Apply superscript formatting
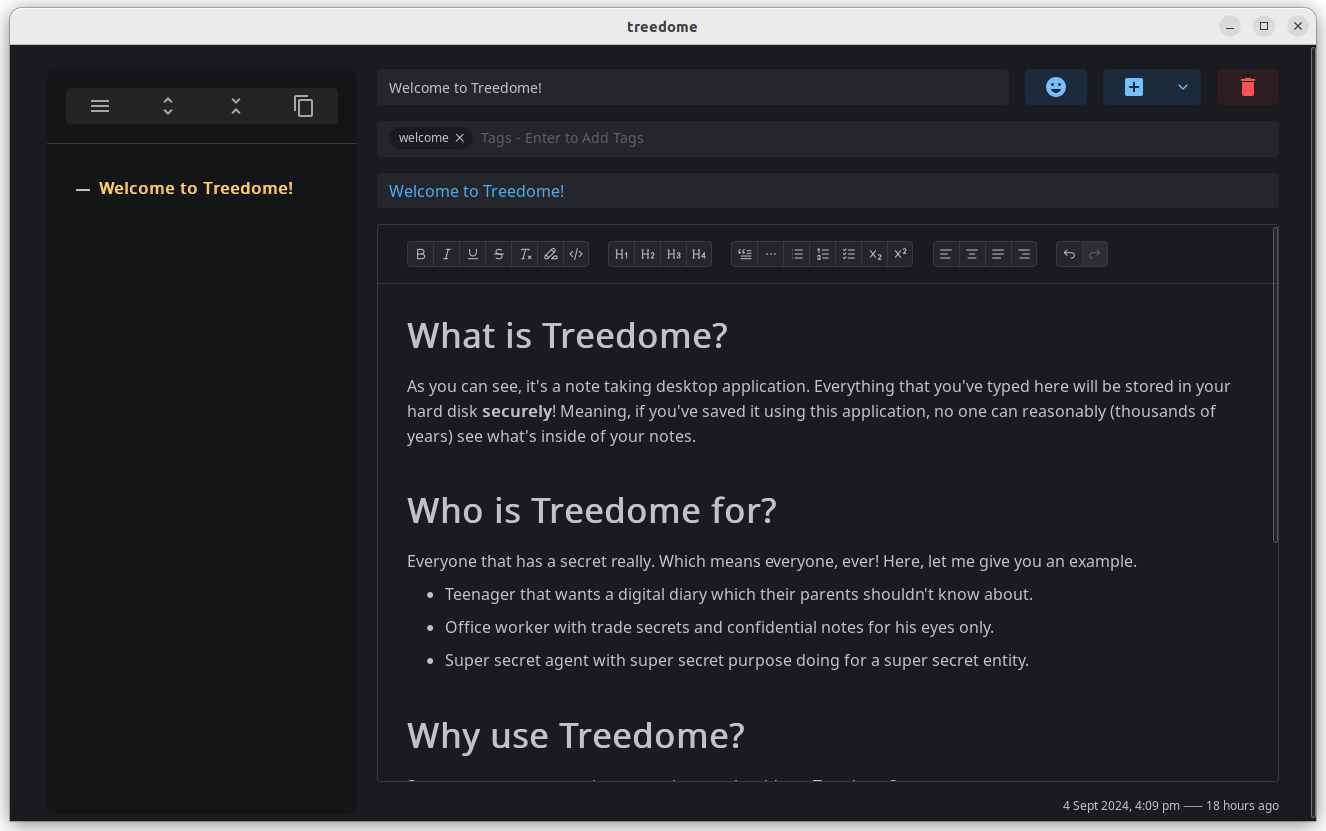The width and height of the screenshot is (1326, 831). 899,254
